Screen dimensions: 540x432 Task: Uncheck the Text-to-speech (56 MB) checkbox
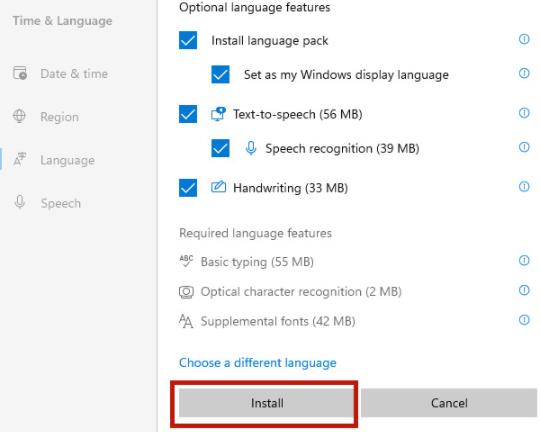[188, 114]
